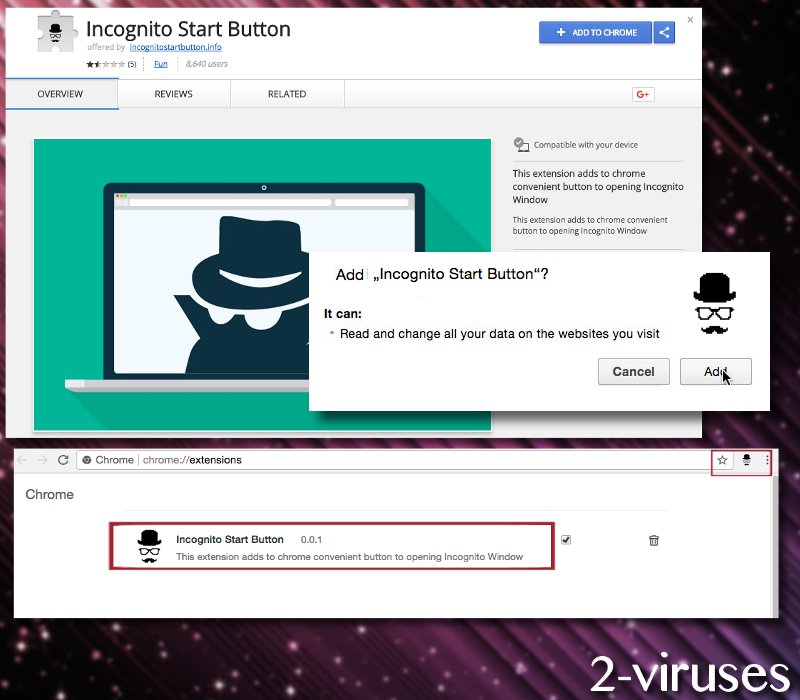Image resolution: width=800 pixels, height=700 pixels.
Task: Open the RELATED tab
Action: (287, 93)
